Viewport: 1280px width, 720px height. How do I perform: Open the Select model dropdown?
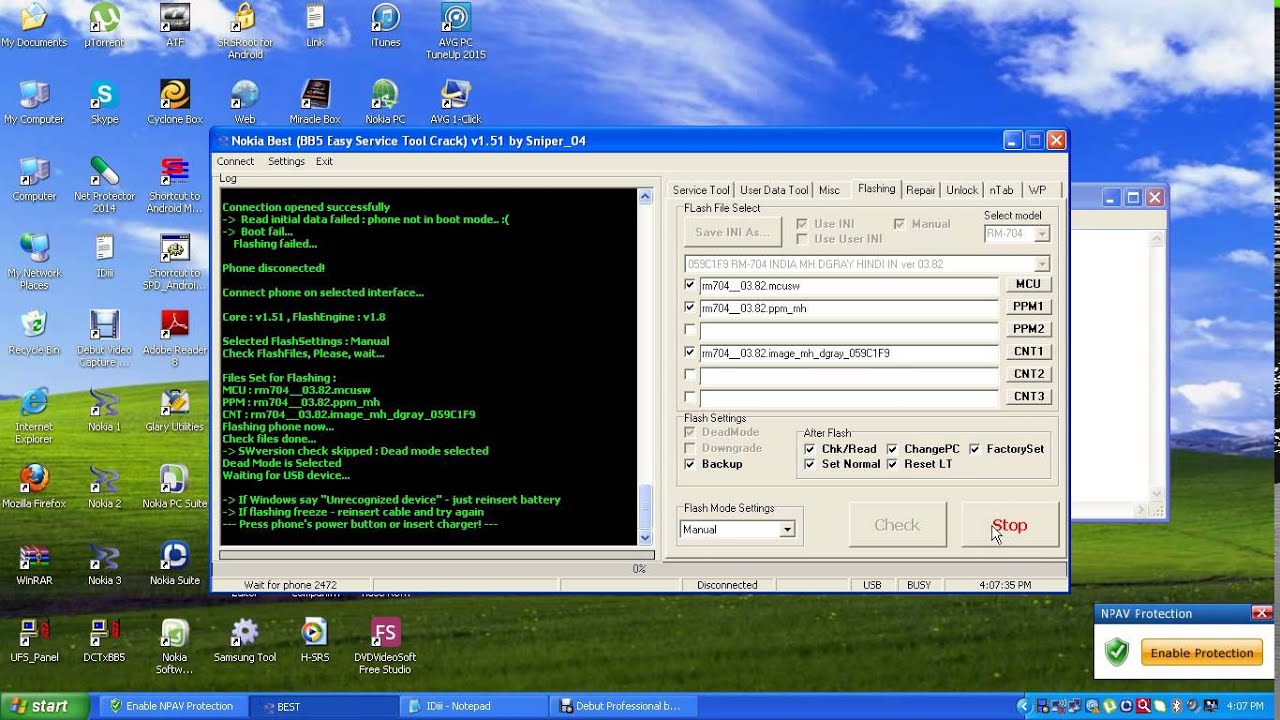[1042, 233]
